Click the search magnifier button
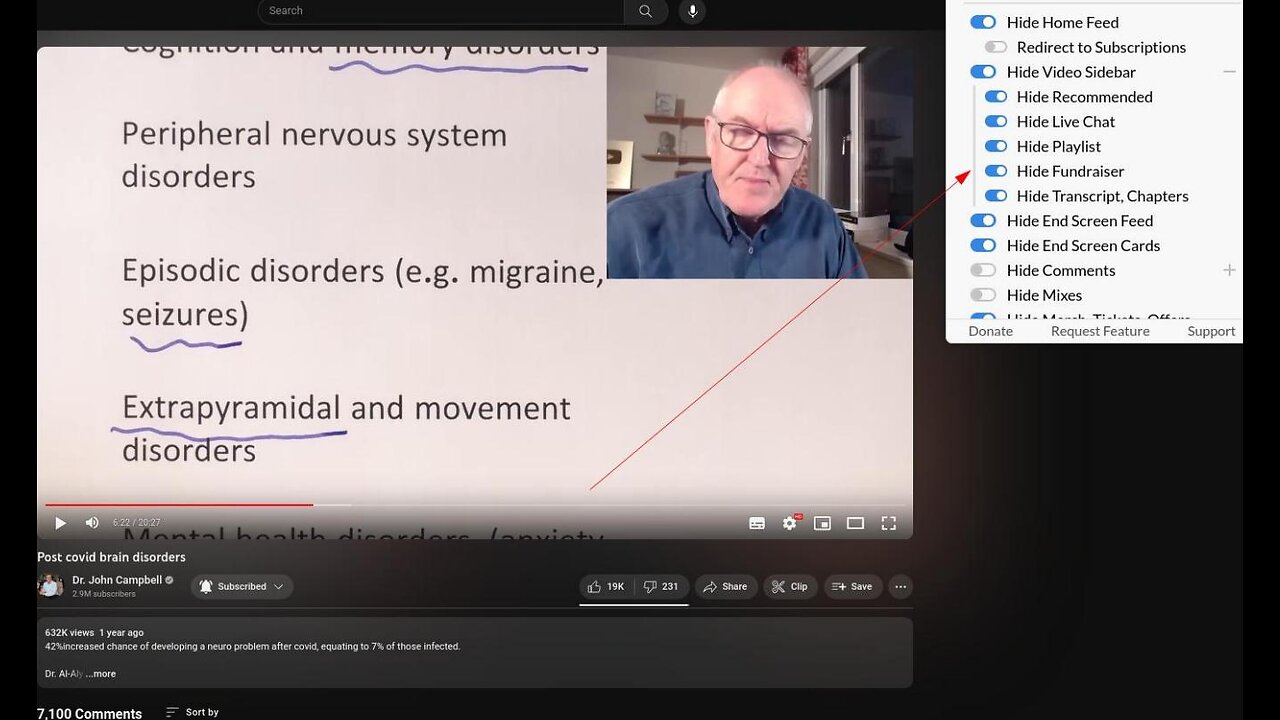1280x720 pixels. 646,11
